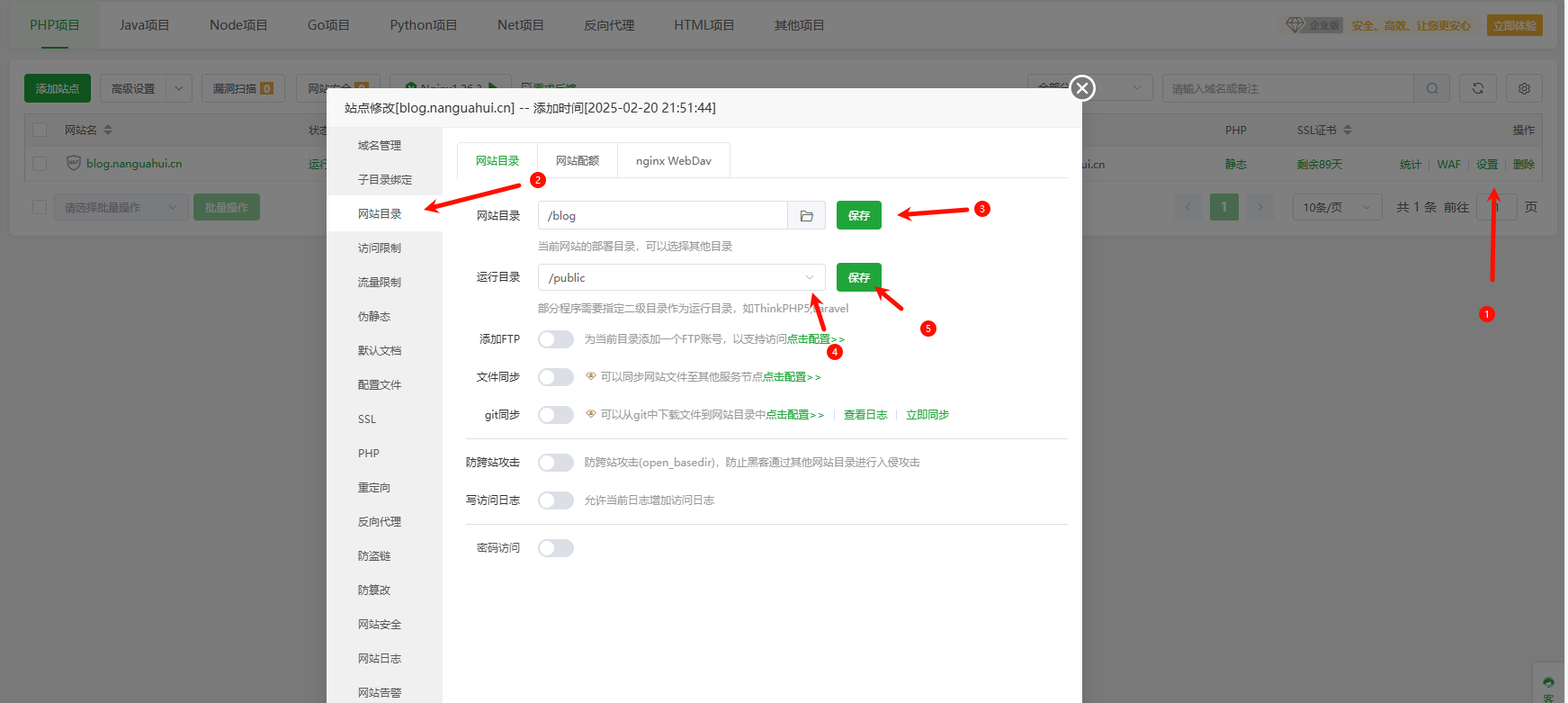Click the previous page arrow
The width and height of the screenshot is (1568, 703).
click(1187, 207)
